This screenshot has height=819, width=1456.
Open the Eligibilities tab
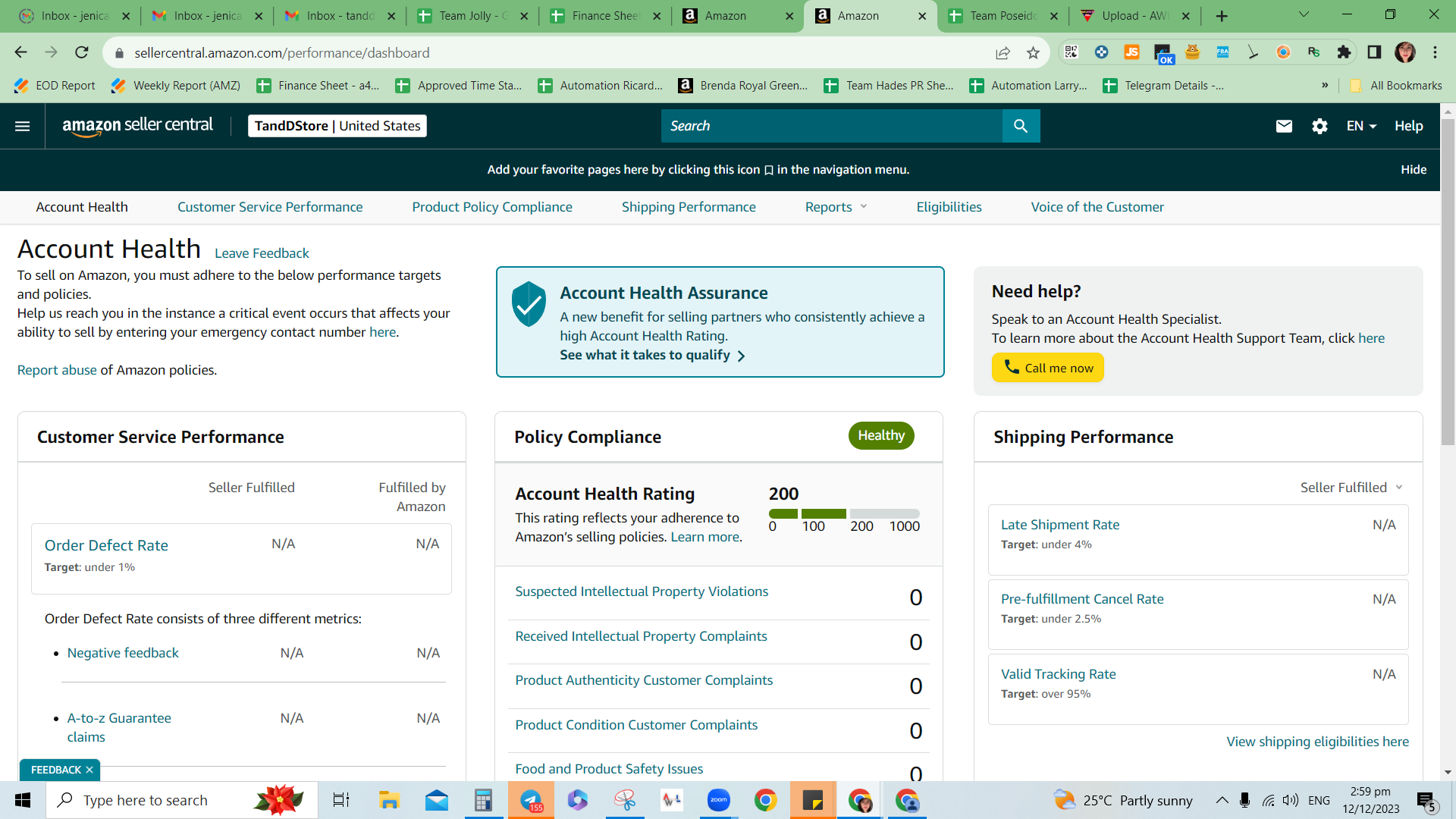coord(949,207)
